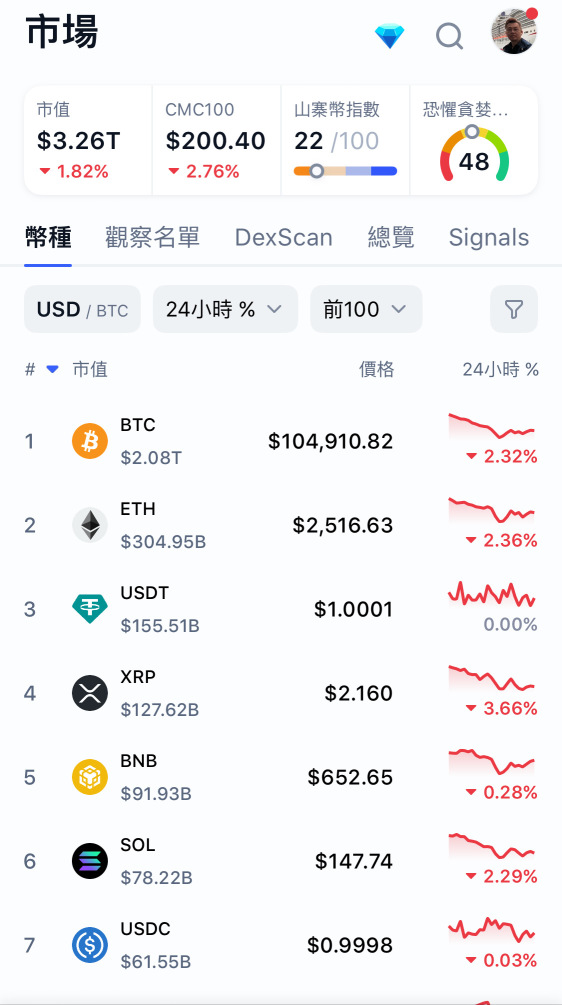Select the Ethereum coin icon
562x1005 pixels.
click(x=90, y=525)
